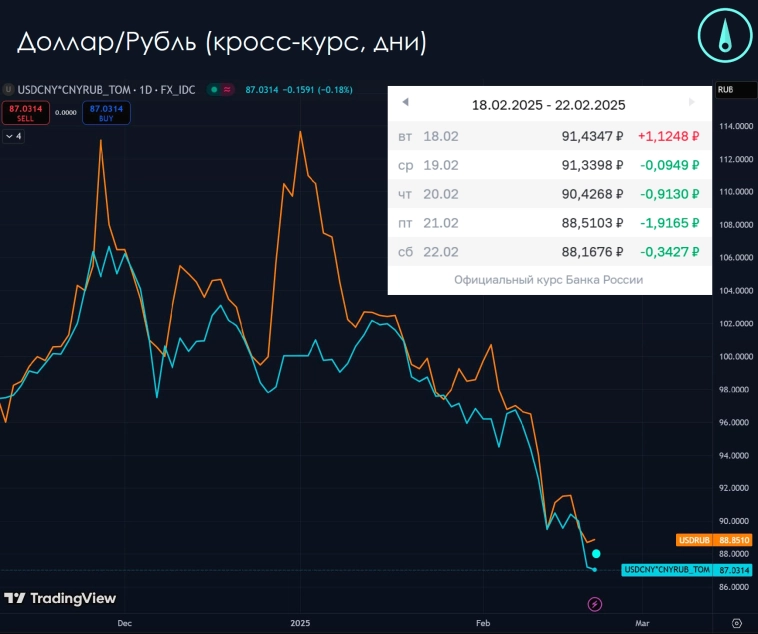Expand the collapsed indicators legend showing 4
This screenshot has height=634, width=758.
coord(14,136)
